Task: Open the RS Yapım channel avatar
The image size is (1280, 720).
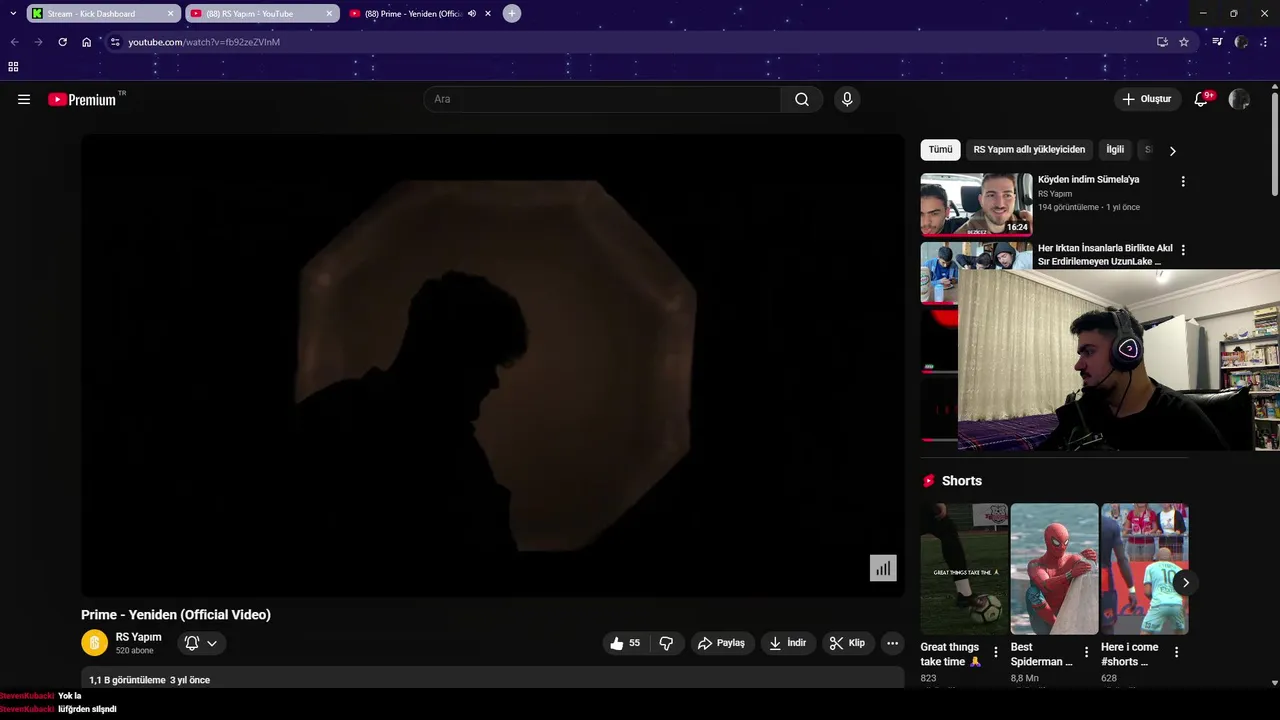Action: click(94, 642)
